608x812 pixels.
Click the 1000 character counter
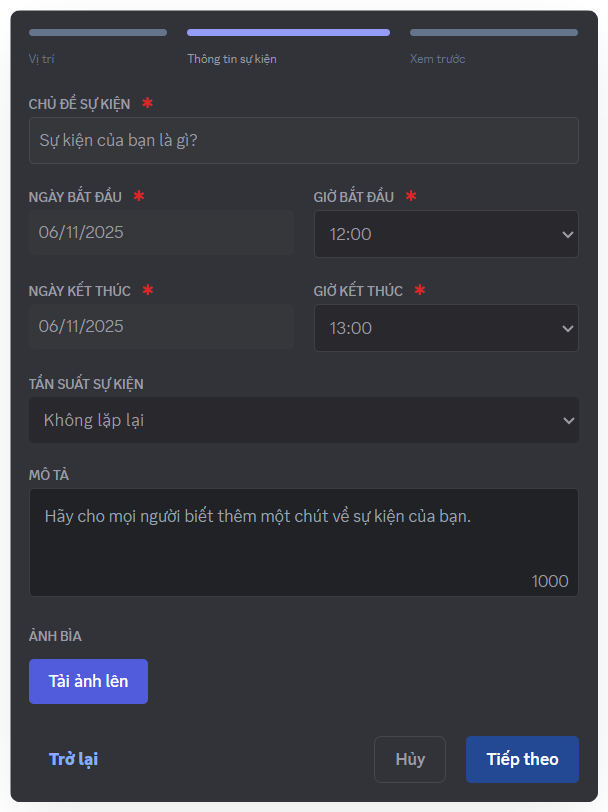[x=550, y=581]
